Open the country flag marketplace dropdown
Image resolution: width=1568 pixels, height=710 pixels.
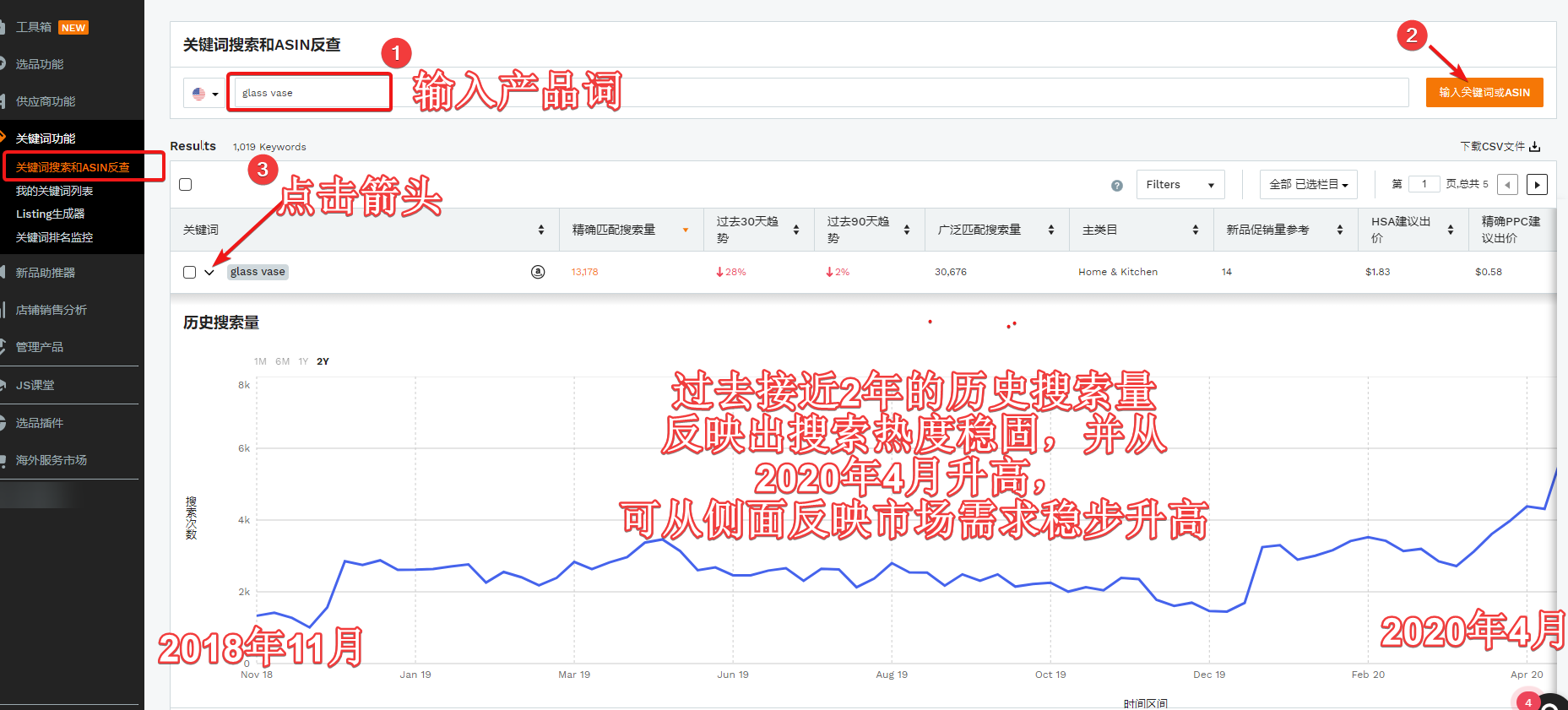coord(205,94)
